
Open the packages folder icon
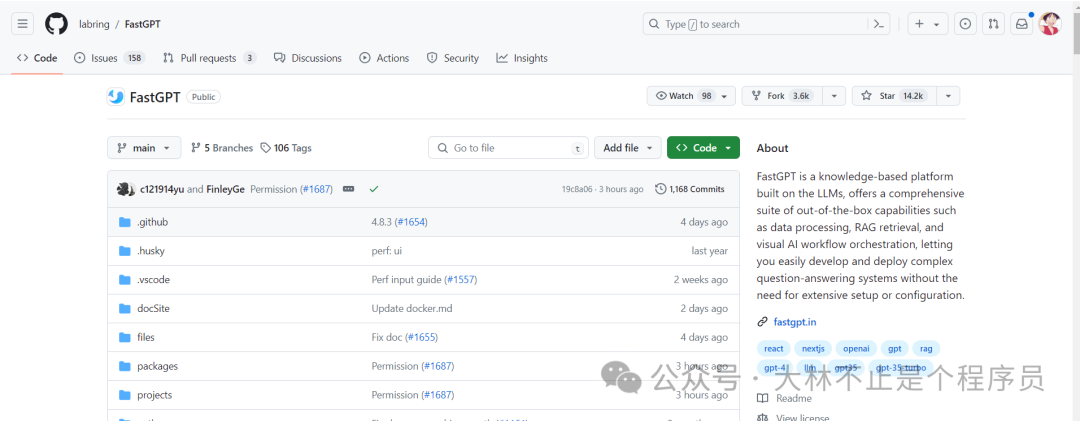coord(125,367)
